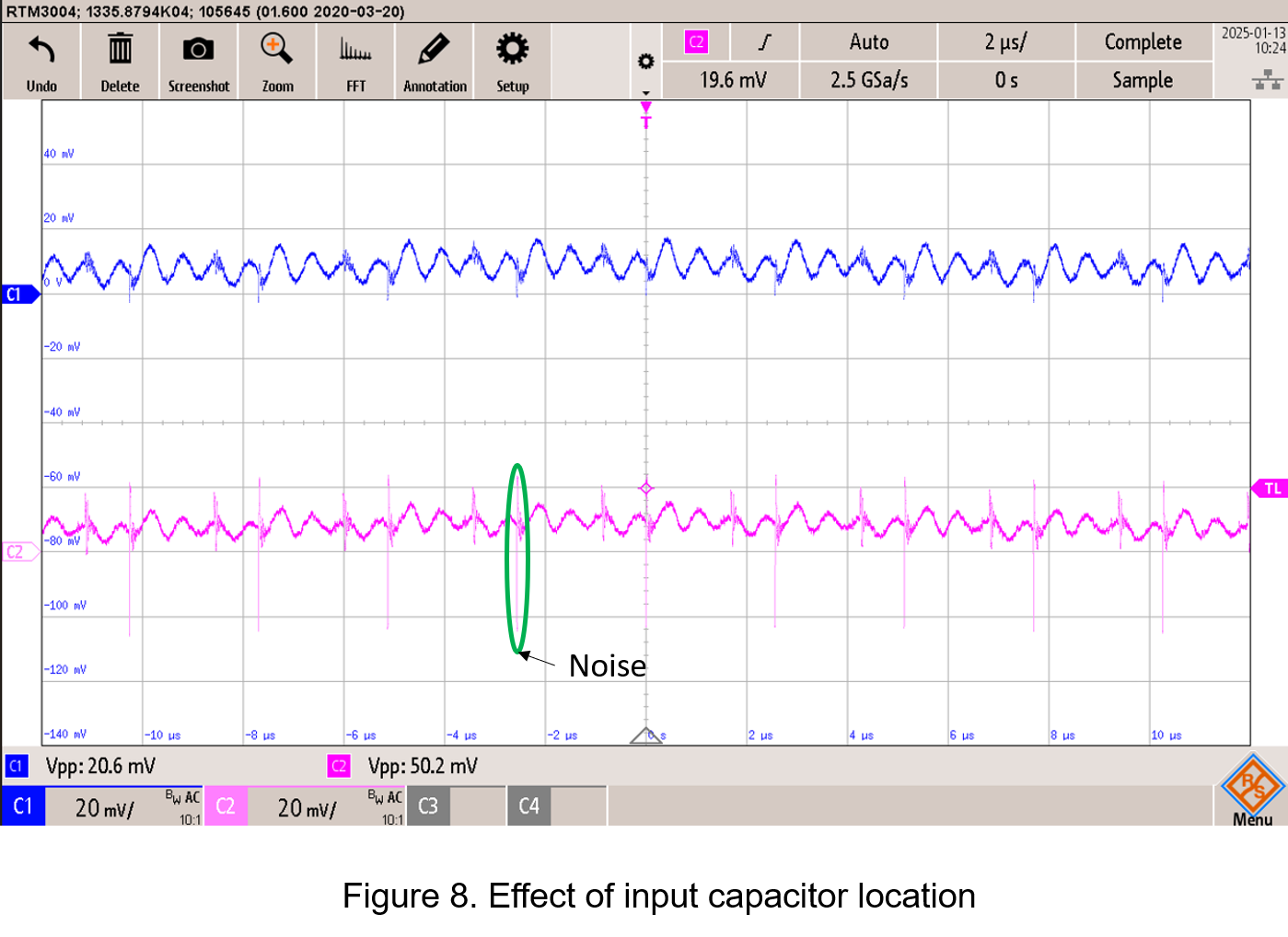Toggle channel C4 on or off
The width and height of the screenshot is (1288, 937).
click(x=528, y=806)
